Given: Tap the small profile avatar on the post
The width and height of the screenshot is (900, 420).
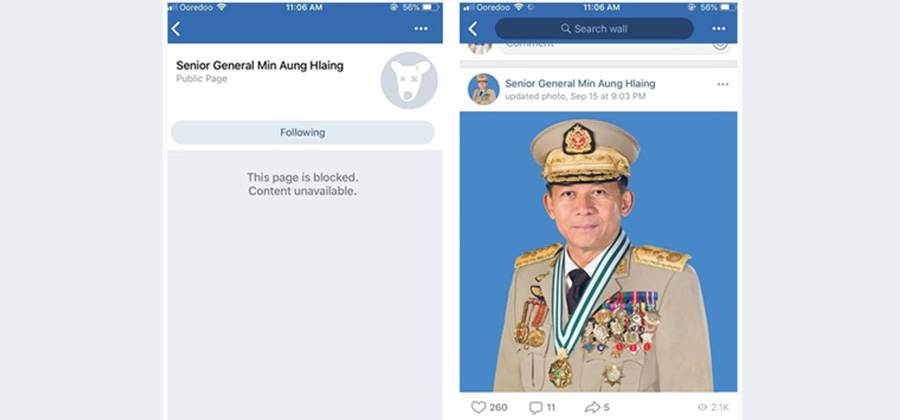Looking at the screenshot, I should tap(483, 89).
